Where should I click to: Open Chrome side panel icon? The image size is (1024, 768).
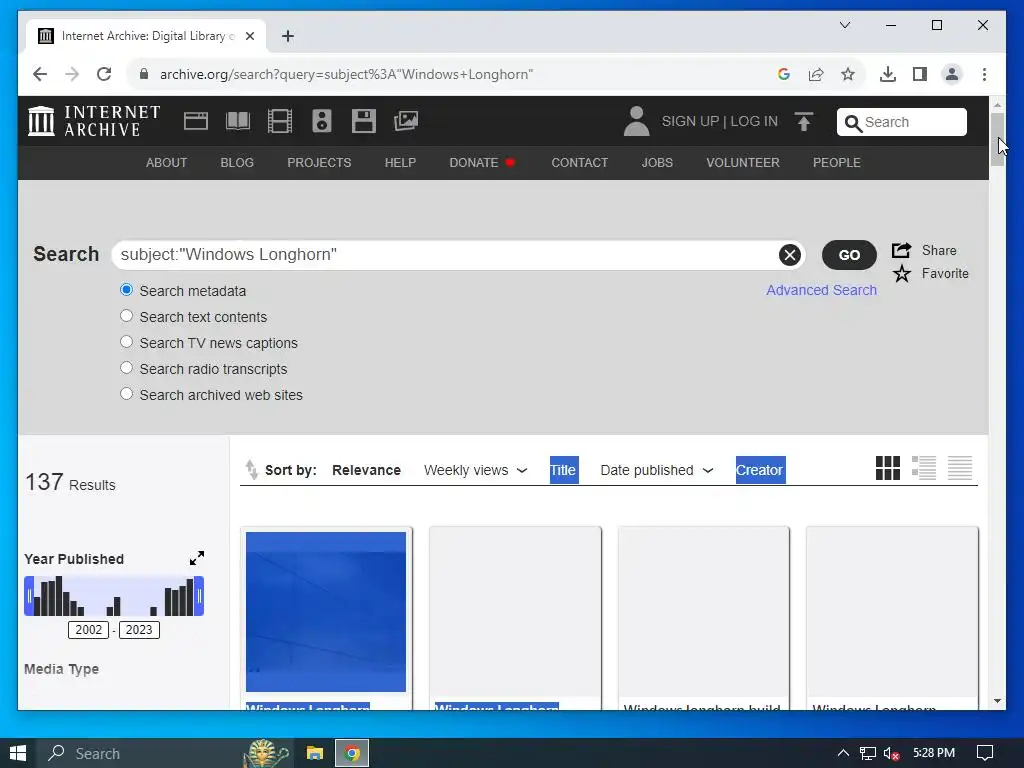pos(920,74)
